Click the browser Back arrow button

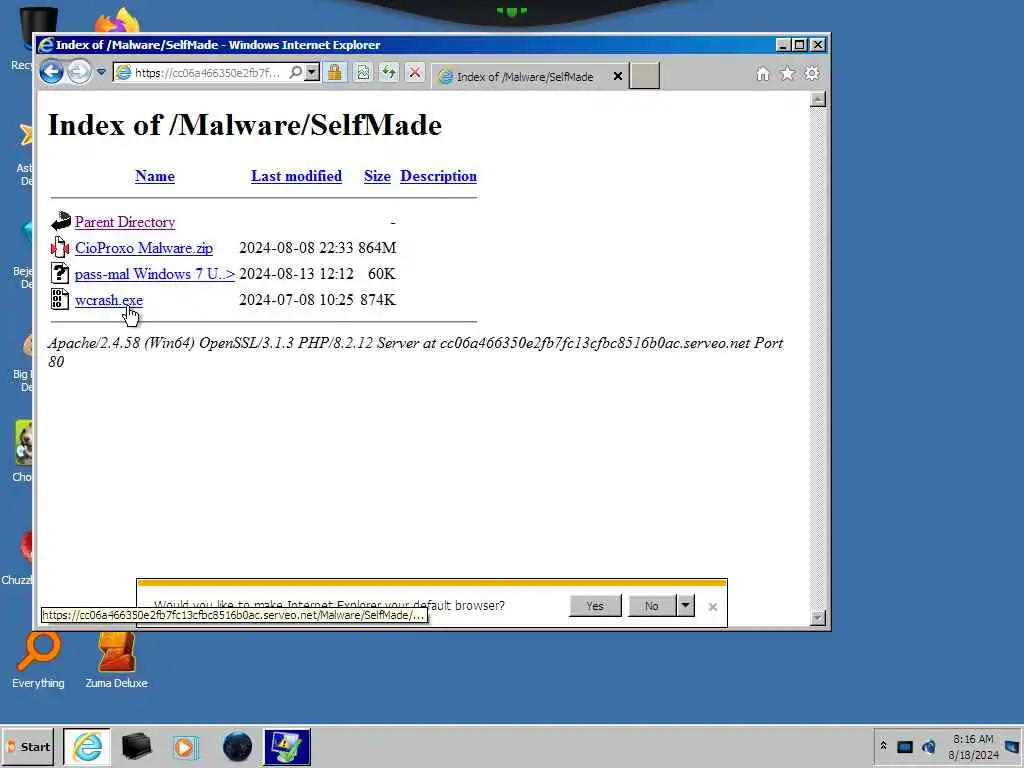52,72
